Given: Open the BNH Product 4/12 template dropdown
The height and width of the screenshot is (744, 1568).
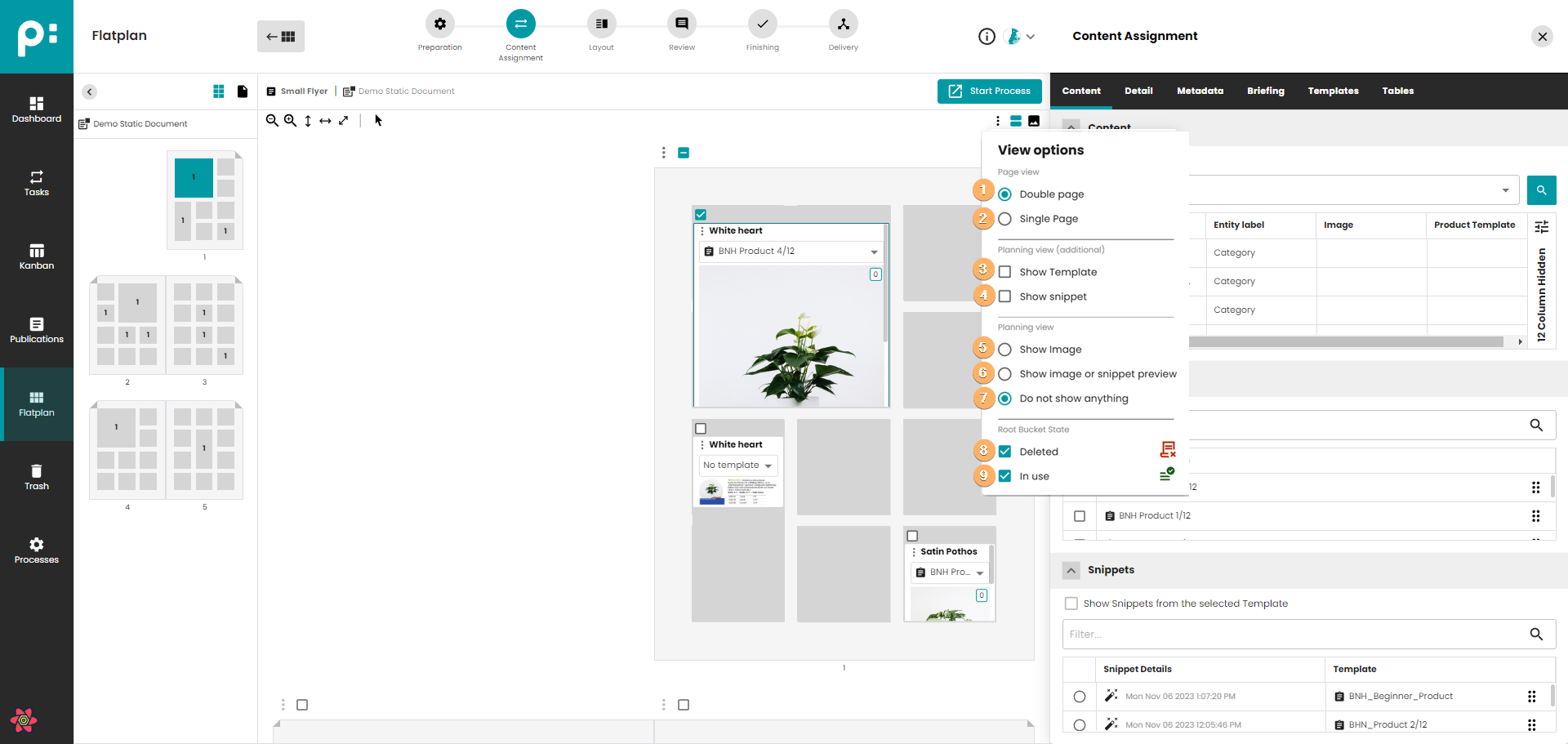Looking at the screenshot, I should [x=874, y=252].
